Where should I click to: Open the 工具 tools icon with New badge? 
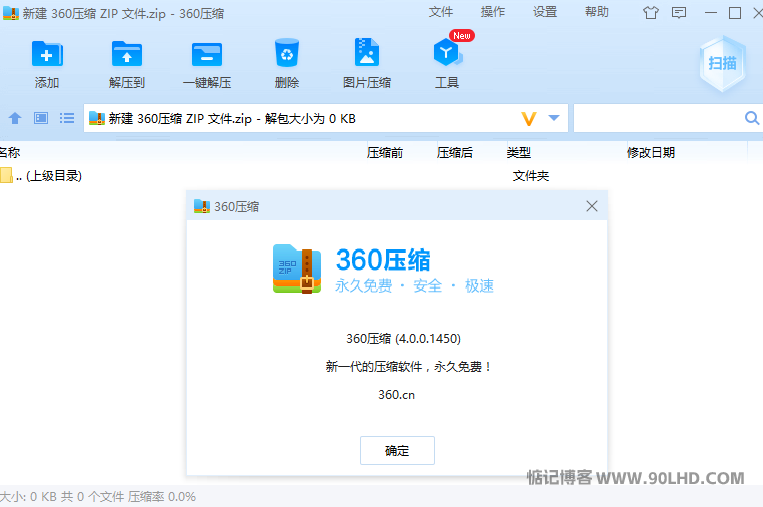(447, 52)
